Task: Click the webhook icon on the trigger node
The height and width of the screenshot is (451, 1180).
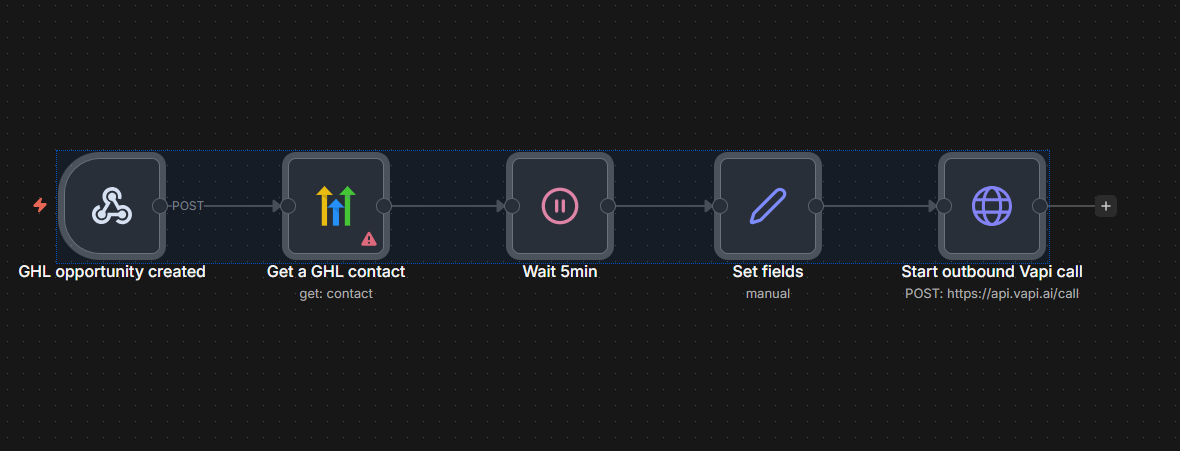Action: pyautogui.click(x=111, y=206)
